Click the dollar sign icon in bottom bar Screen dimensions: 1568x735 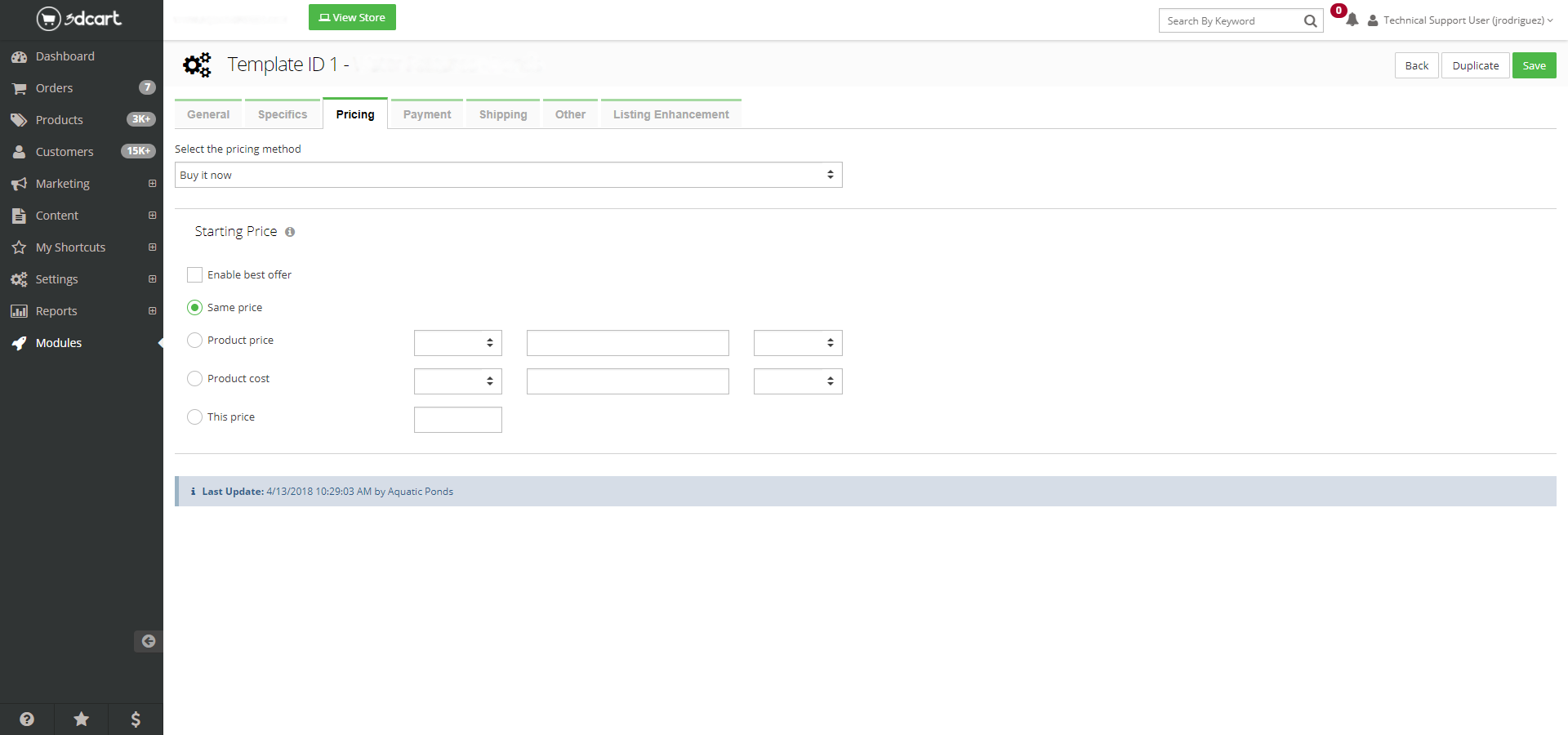pyautogui.click(x=136, y=719)
